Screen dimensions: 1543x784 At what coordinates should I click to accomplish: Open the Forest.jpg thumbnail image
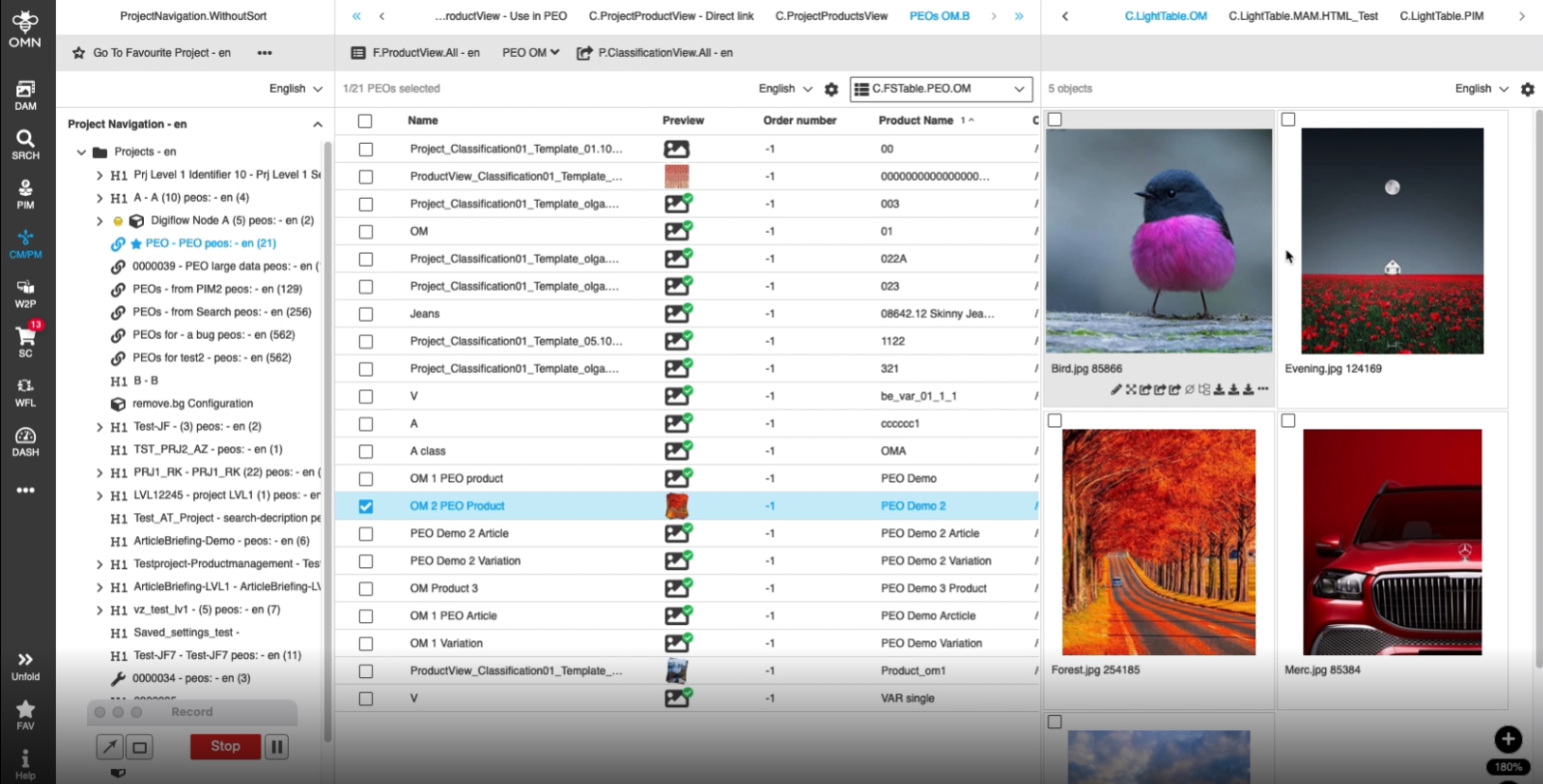click(1158, 542)
